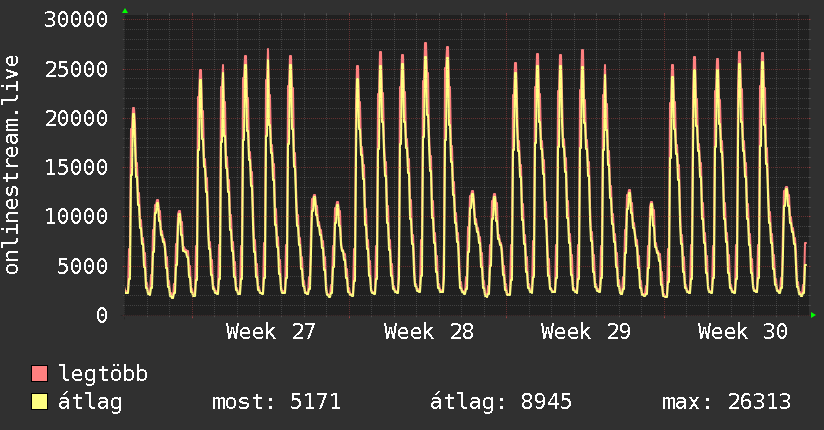Click the 15000 y-axis tick label
The image size is (824, 430).
point(76,168)
